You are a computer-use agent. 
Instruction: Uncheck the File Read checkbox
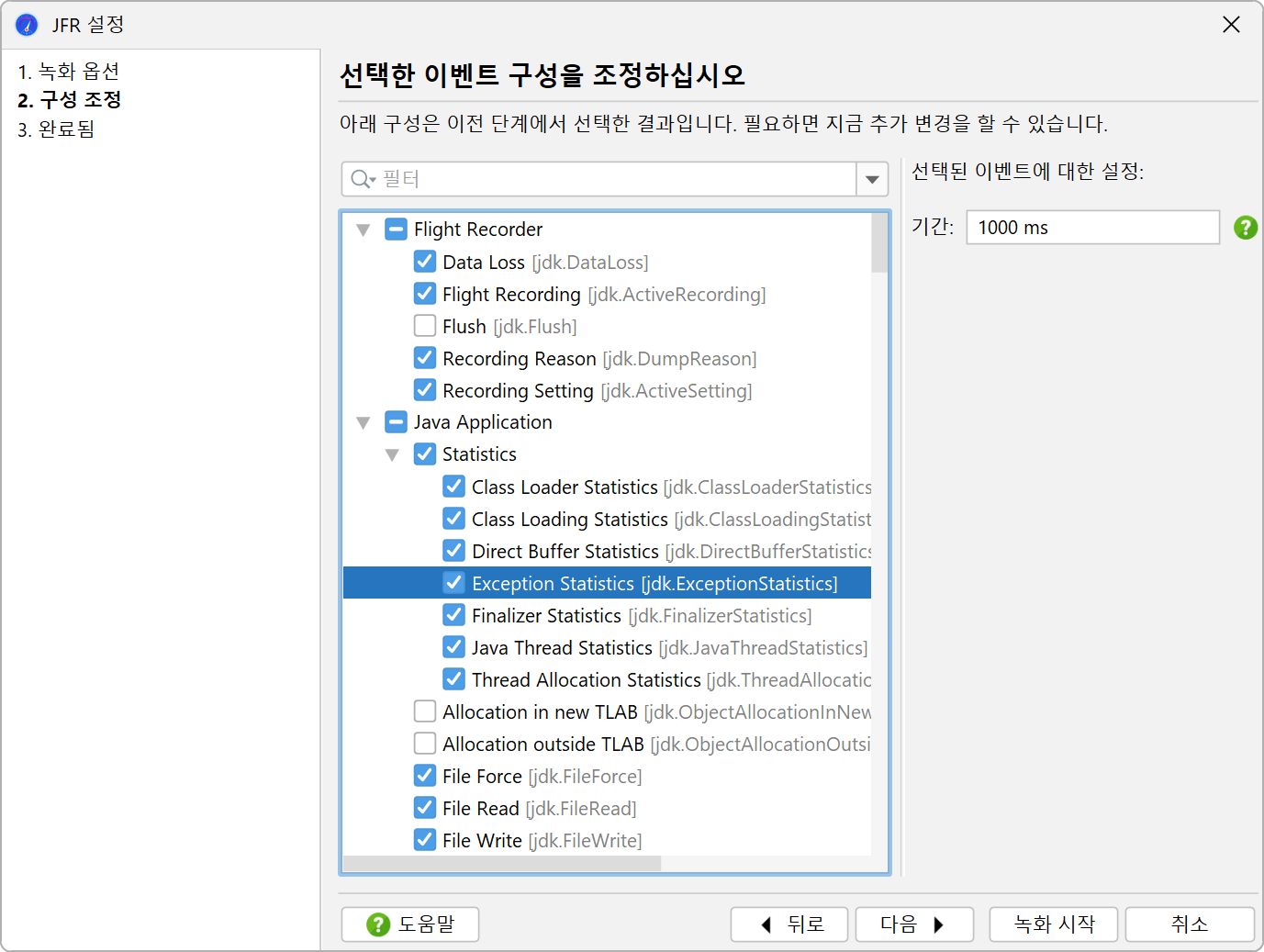[x=425, y=808]
